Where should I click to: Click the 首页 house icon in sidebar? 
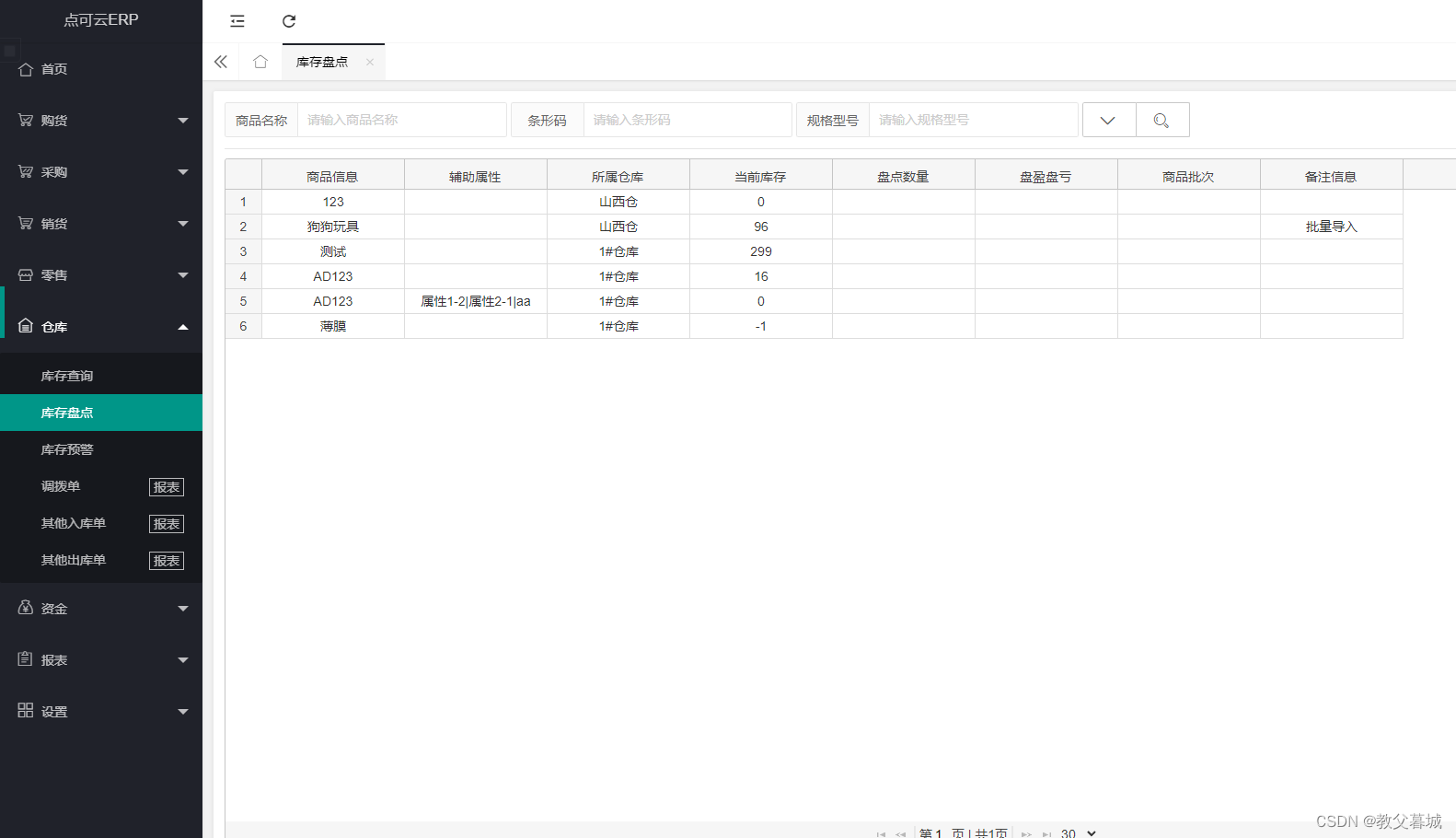[26, 69]
